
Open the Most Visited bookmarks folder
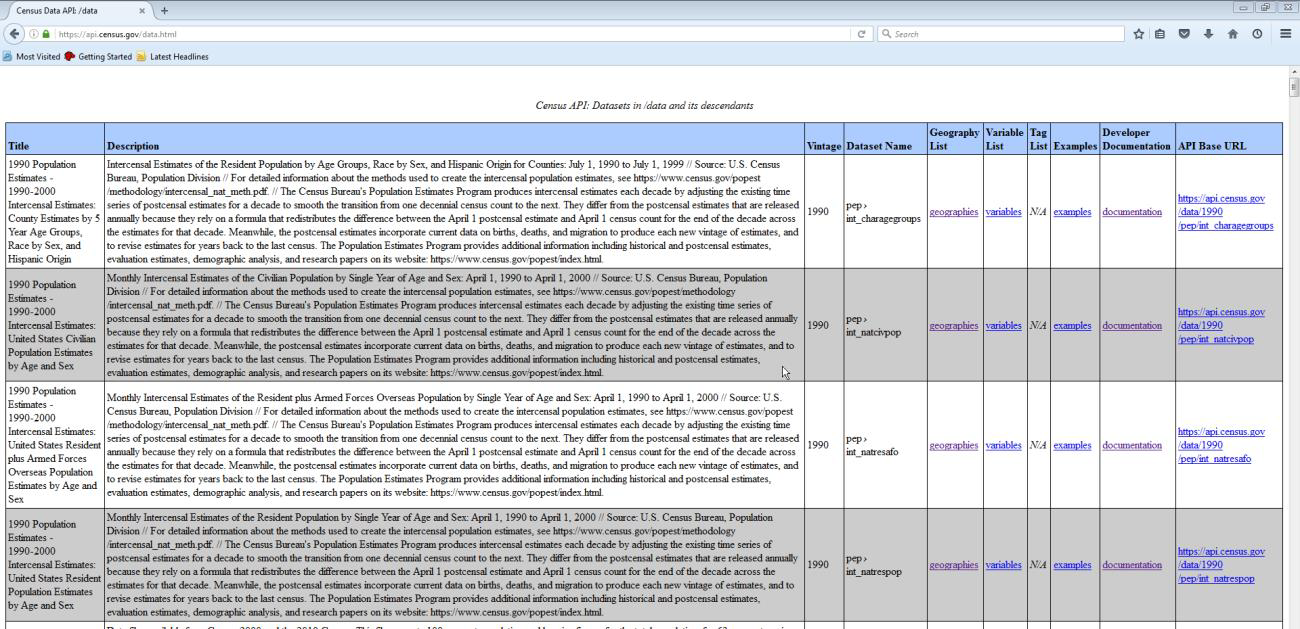pos(32,56)
